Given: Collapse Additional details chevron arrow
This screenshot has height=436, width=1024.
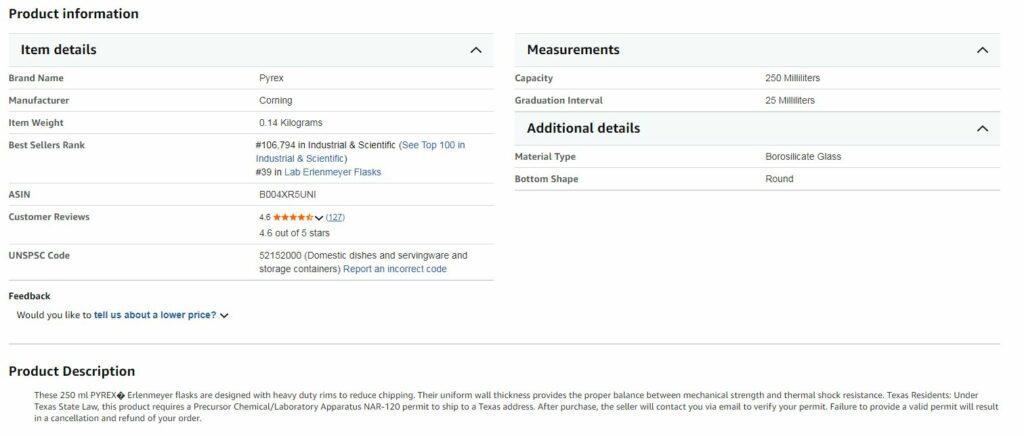Looking at the screenshot, I should point(982,129).
